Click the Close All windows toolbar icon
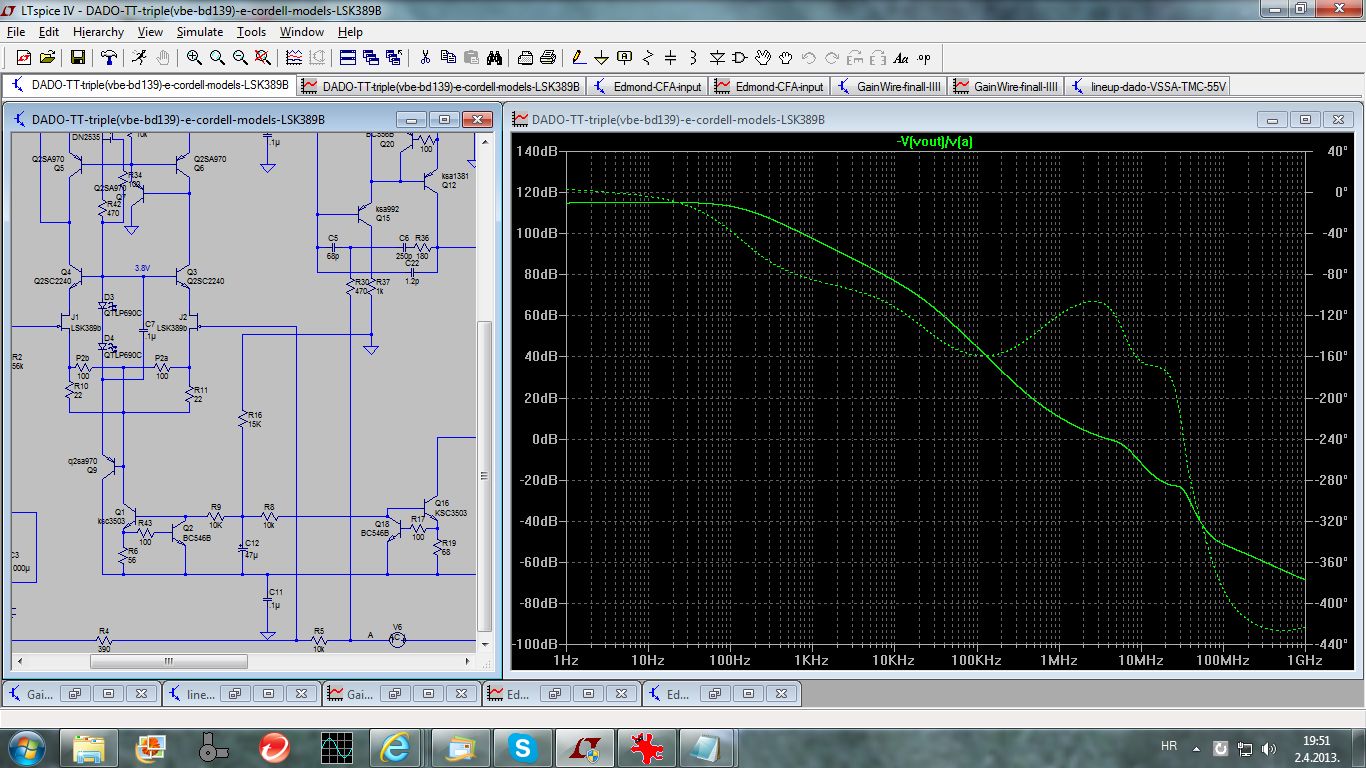 [394, 58]
